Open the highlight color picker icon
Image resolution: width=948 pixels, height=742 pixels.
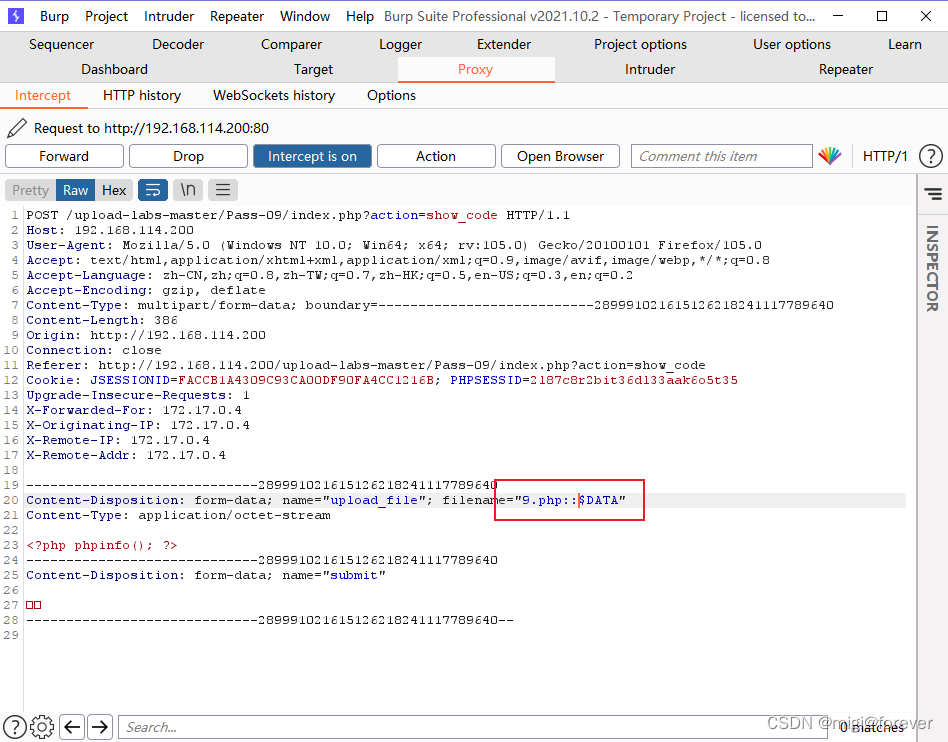coord(830,156)
